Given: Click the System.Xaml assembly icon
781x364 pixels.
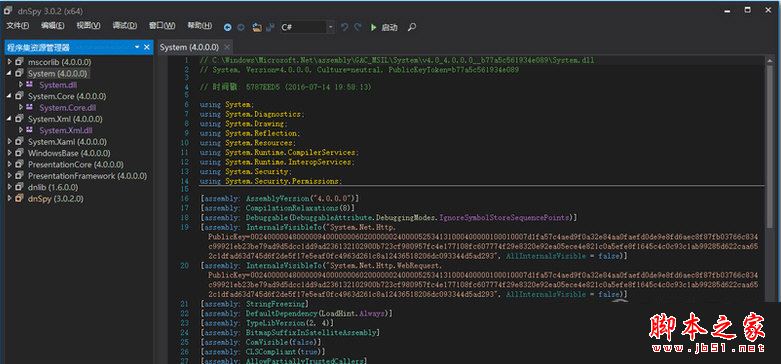Looking at the screenshot, I should [19, 141].
